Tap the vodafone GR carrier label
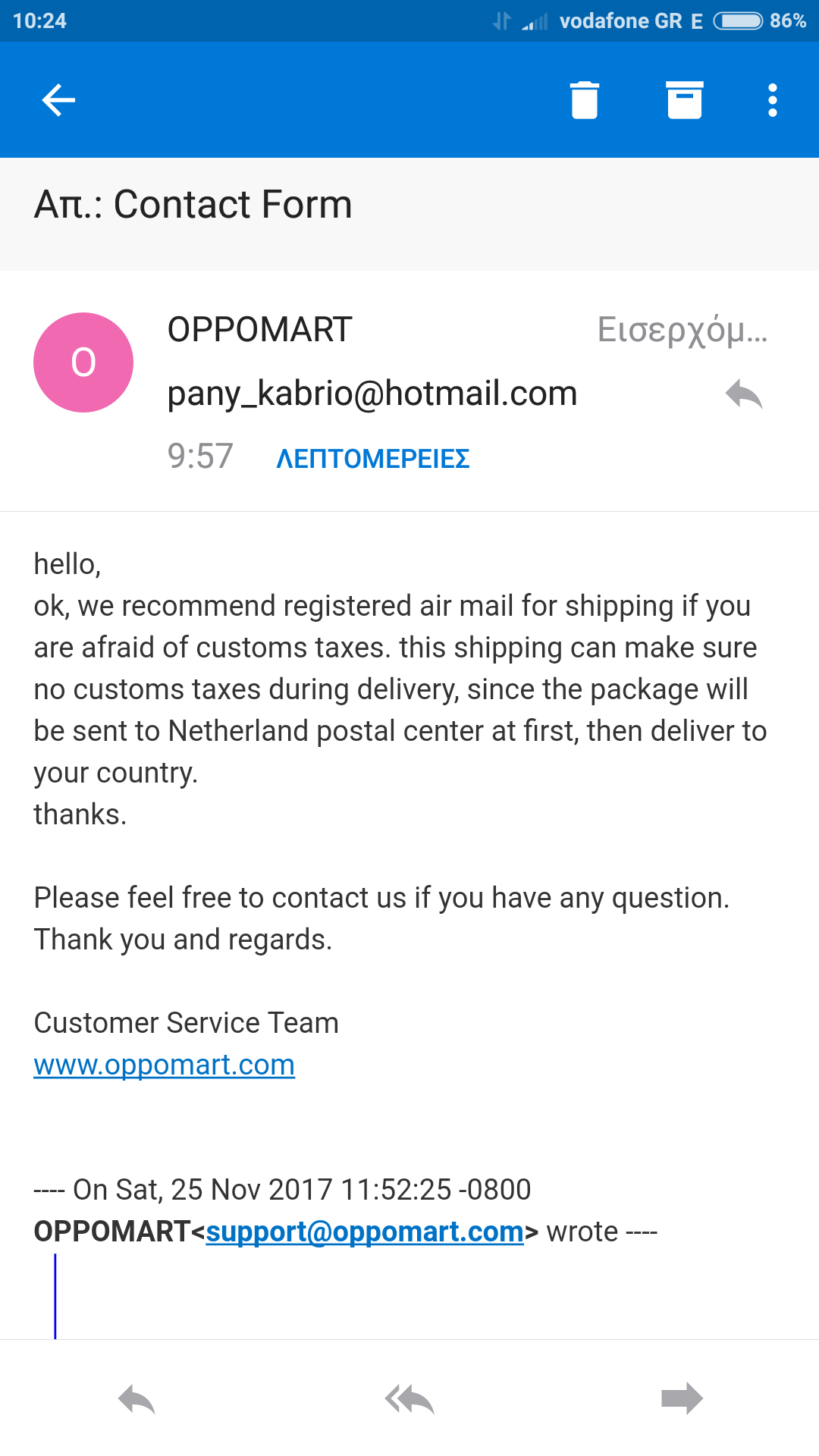Viewport: 819px width, 1456px height. pyautogui.click(x=620, y=20)
